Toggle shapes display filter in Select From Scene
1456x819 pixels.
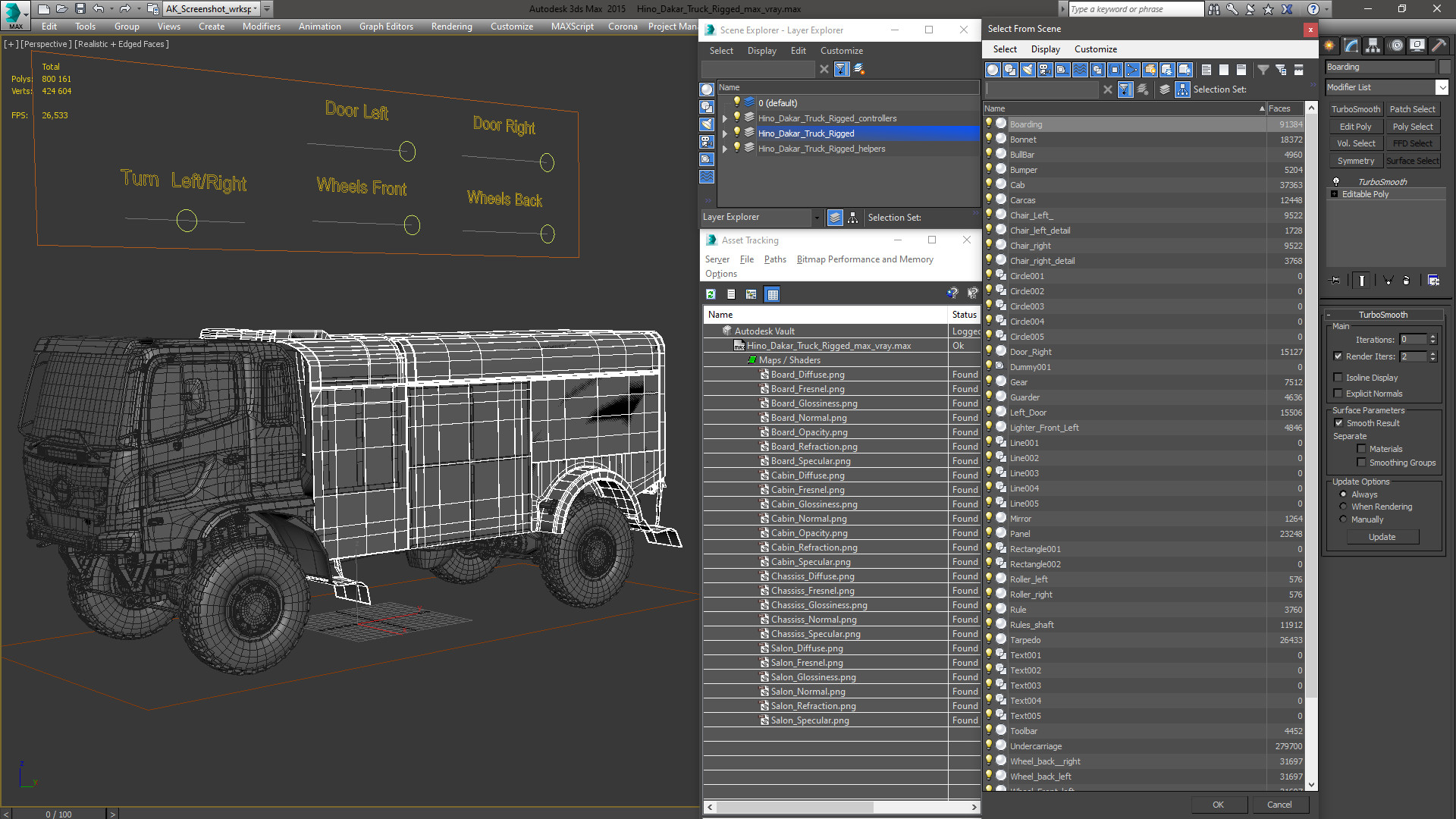point(1010,70)
